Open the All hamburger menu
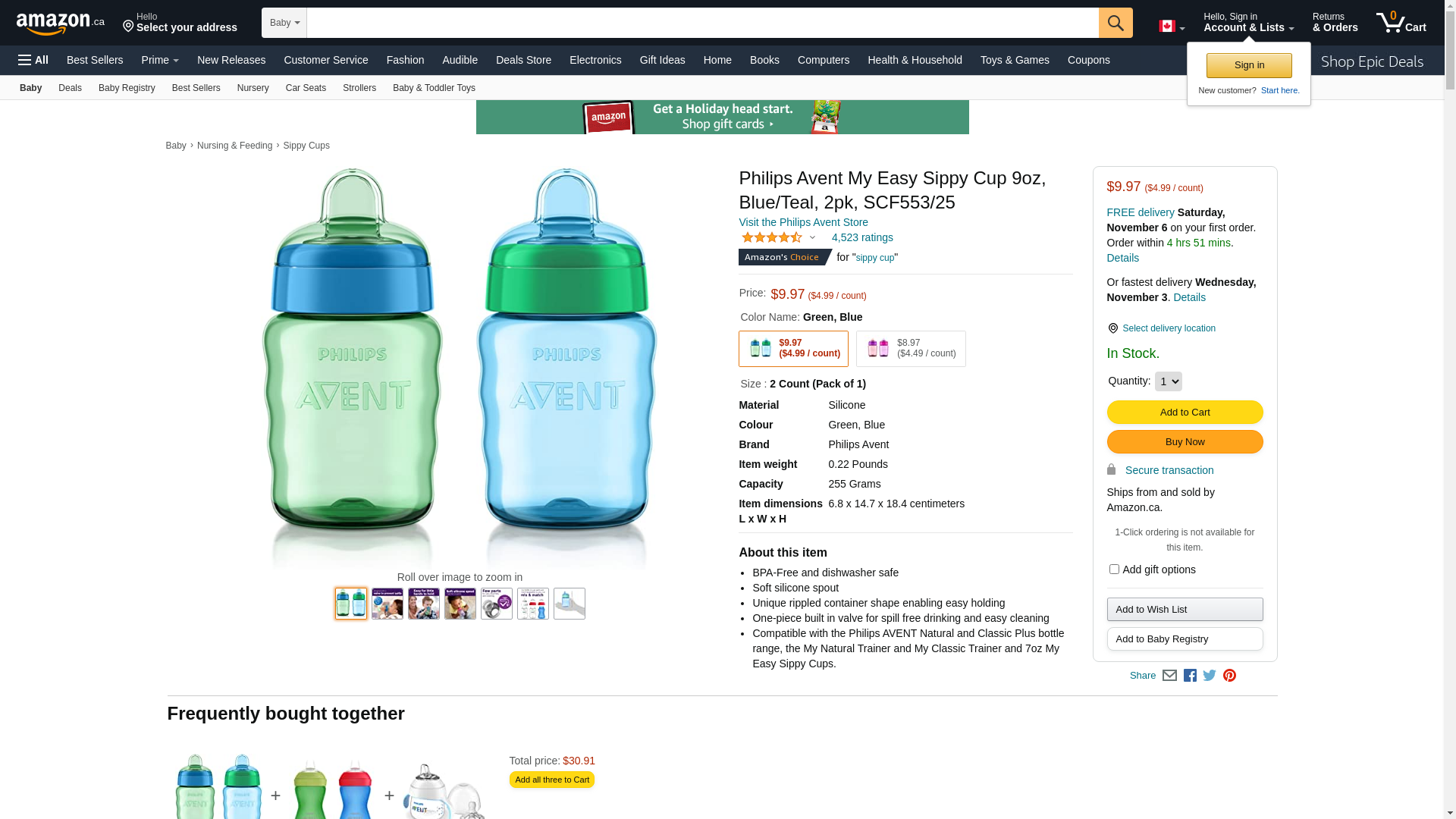The image size is (1456, 819). (x=33, y=60)
